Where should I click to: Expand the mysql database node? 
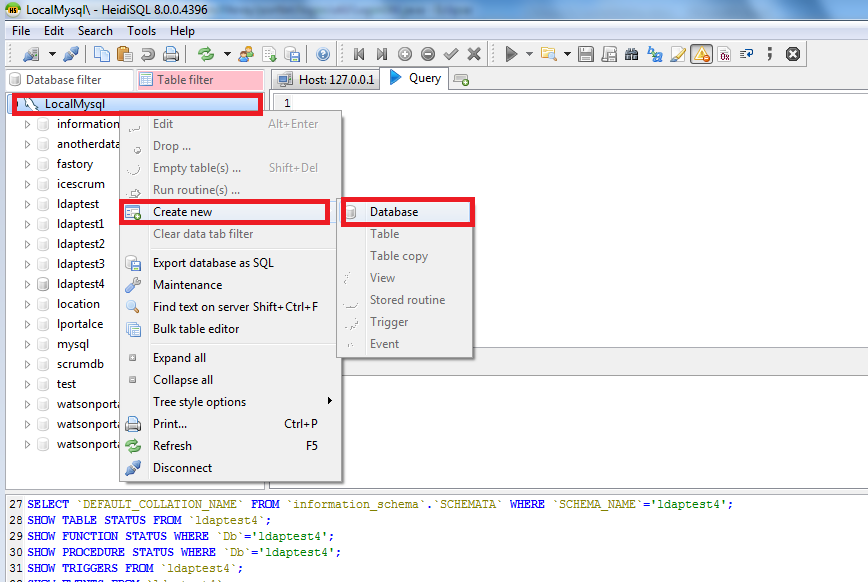pos(27,344)
